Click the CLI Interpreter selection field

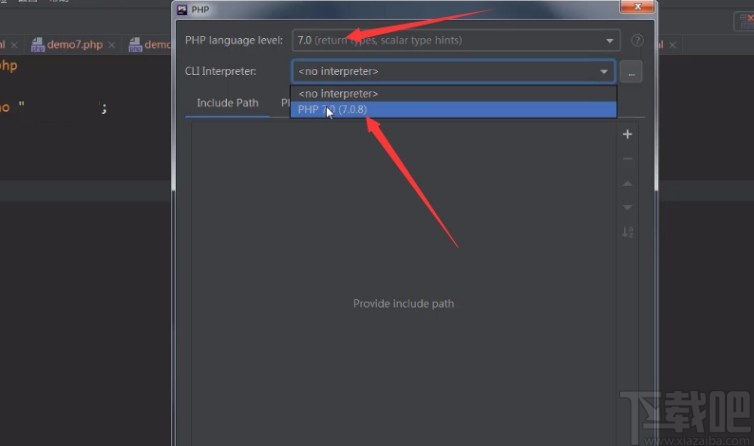pyautogui.click(x=453, y=72)
